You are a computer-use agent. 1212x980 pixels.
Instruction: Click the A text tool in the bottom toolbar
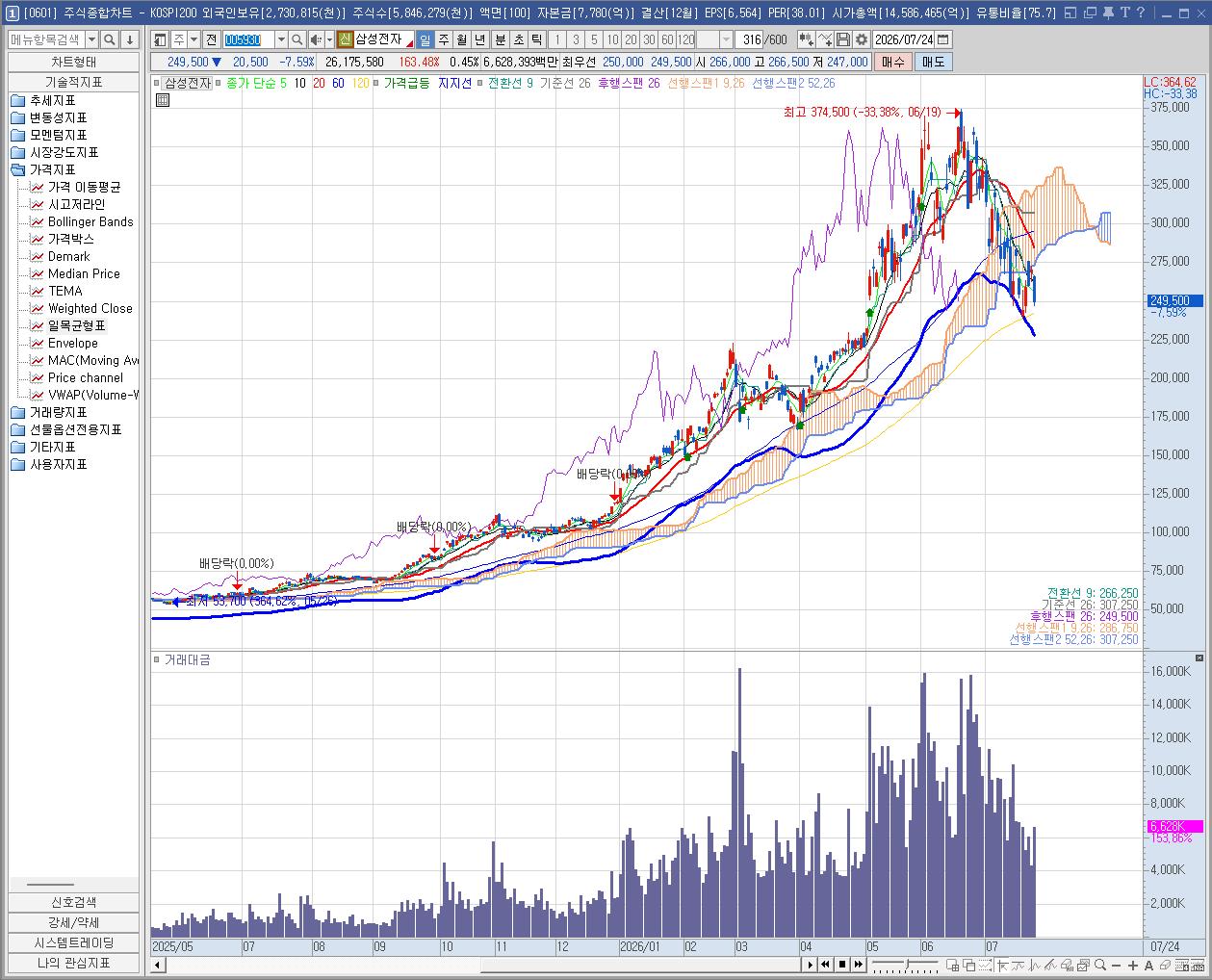click(1149, 965)
